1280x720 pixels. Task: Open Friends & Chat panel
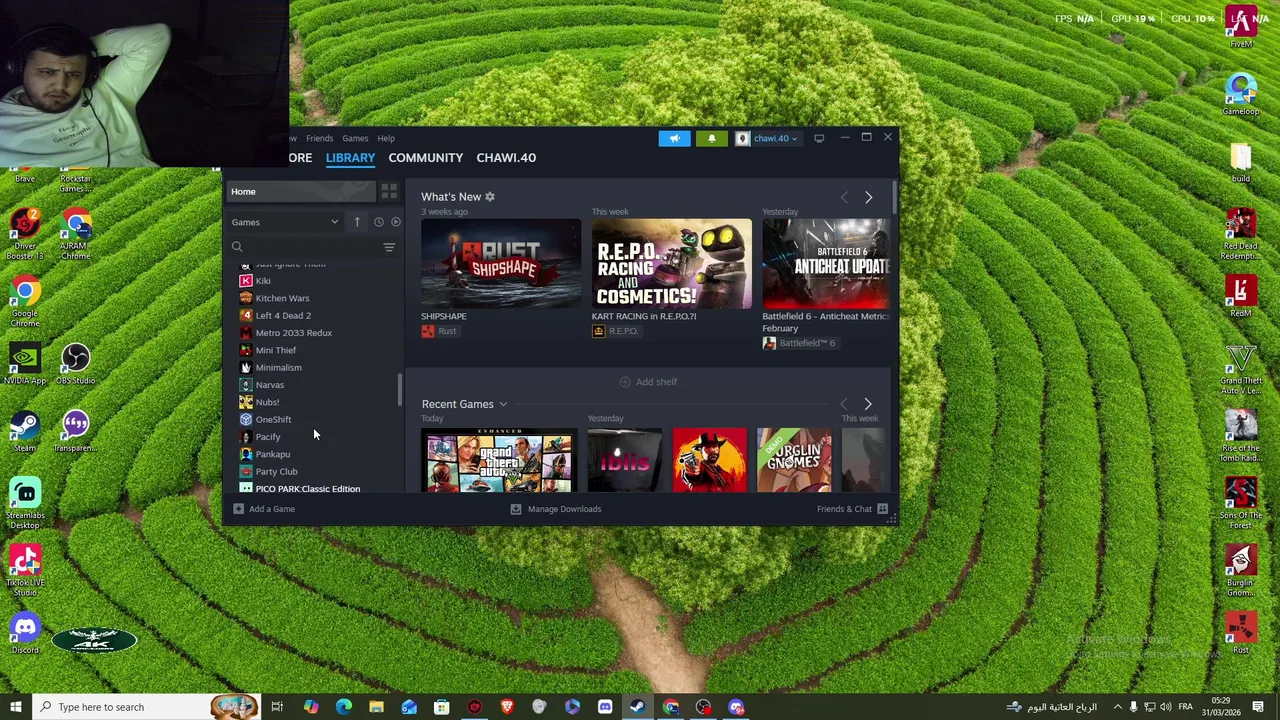(852, 509)
